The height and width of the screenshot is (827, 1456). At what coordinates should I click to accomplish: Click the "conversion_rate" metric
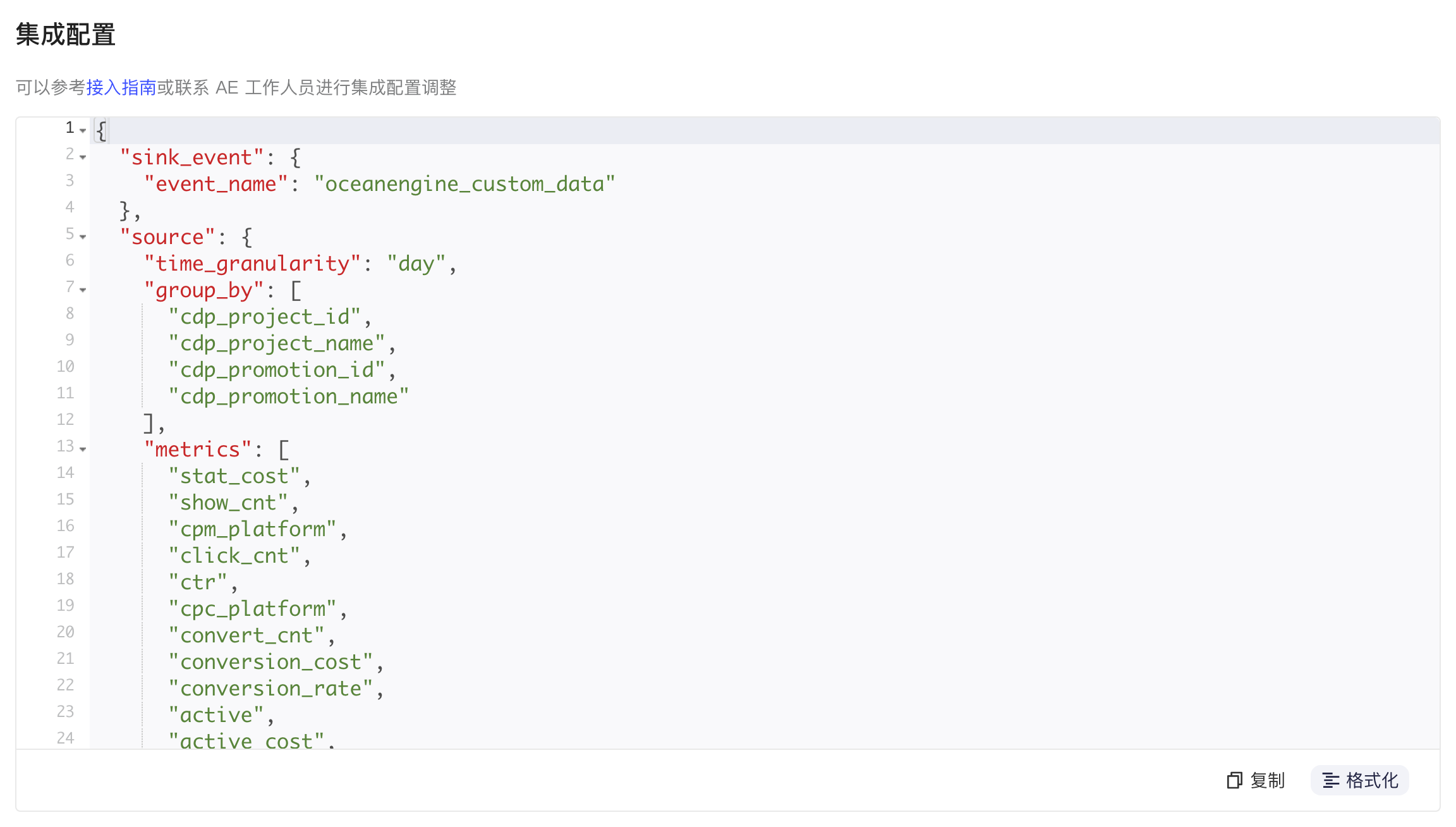pos(270,688)
